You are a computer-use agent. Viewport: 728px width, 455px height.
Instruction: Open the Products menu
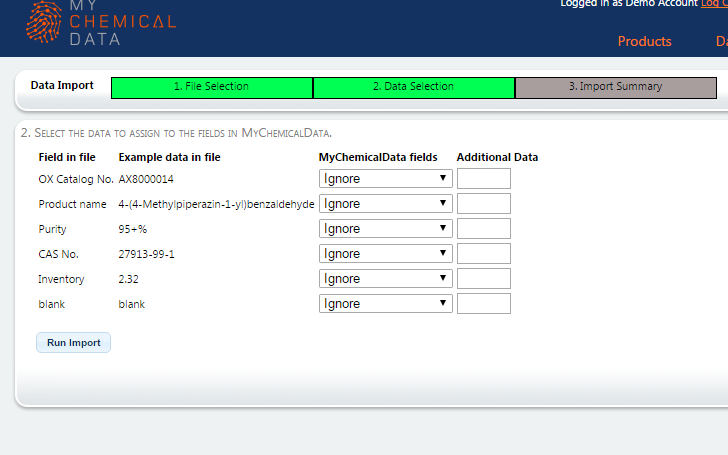[x=644, y=41]
